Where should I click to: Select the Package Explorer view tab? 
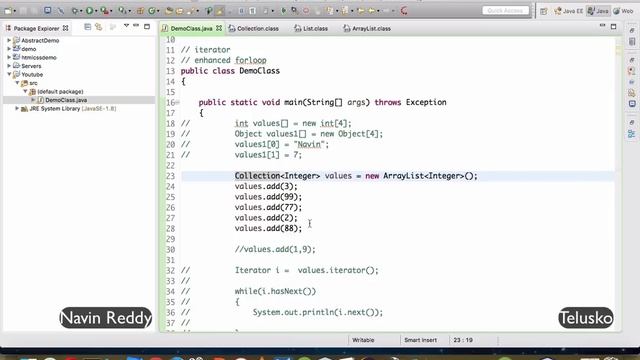[x=36, y=29]
